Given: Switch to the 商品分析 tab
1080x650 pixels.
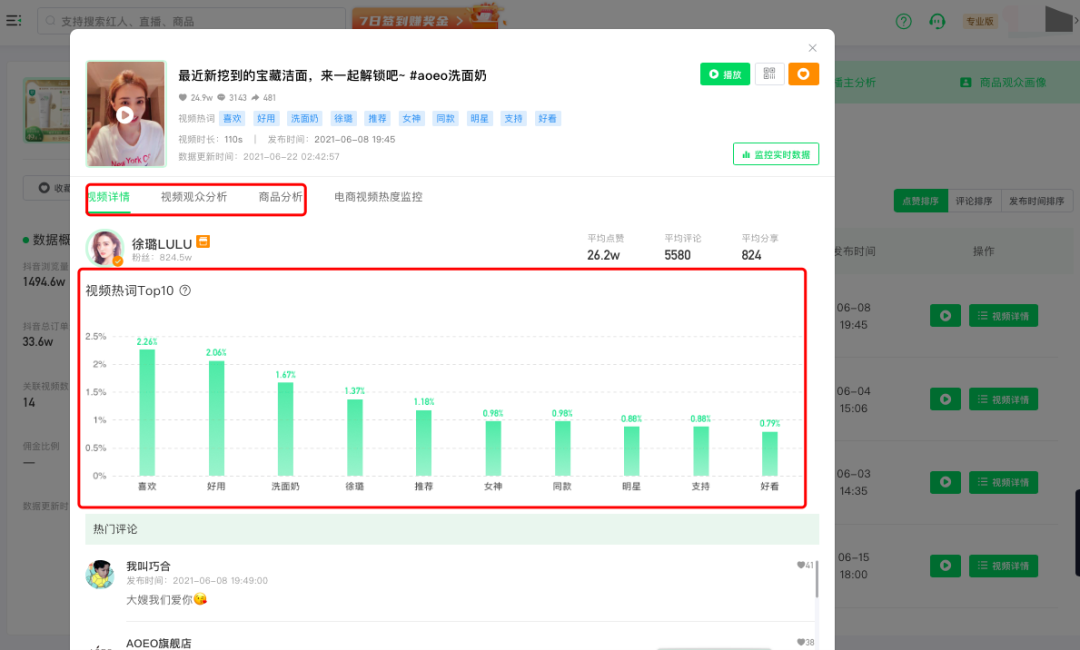Looking at the screenshot, I should pyautogui.click(x=280, y=197).
